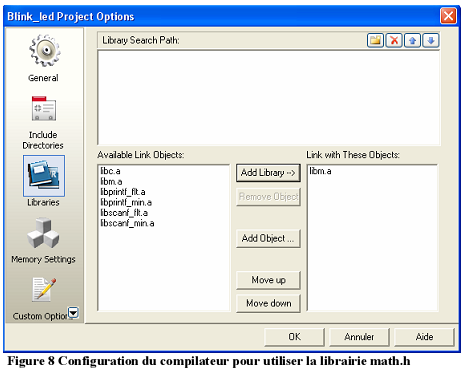Select libm.a in Link with These Objects
Viewport: 466px width, 370px height.
tap(320, 171)
